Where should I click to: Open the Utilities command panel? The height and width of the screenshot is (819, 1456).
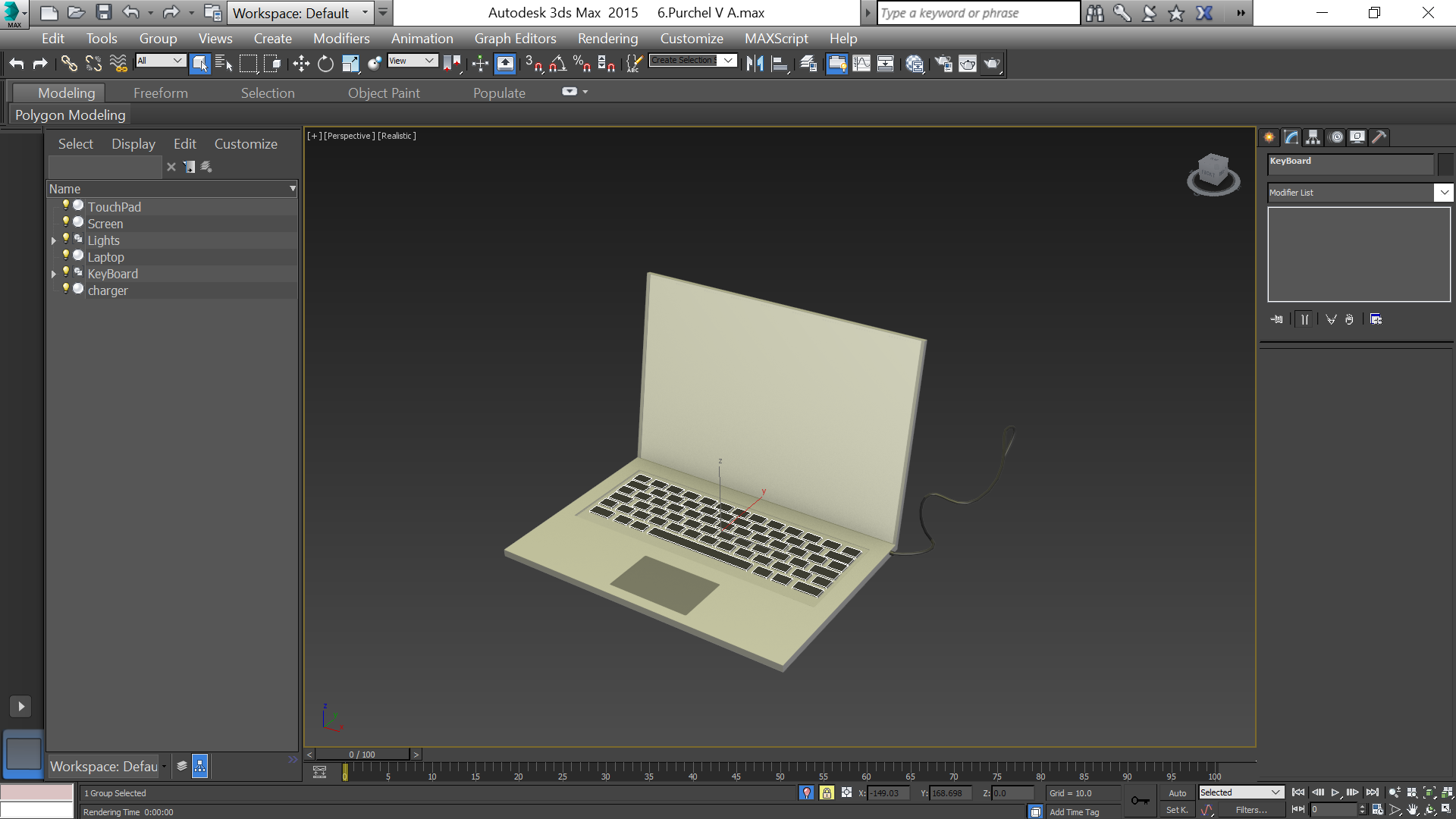coord(1379,137)
